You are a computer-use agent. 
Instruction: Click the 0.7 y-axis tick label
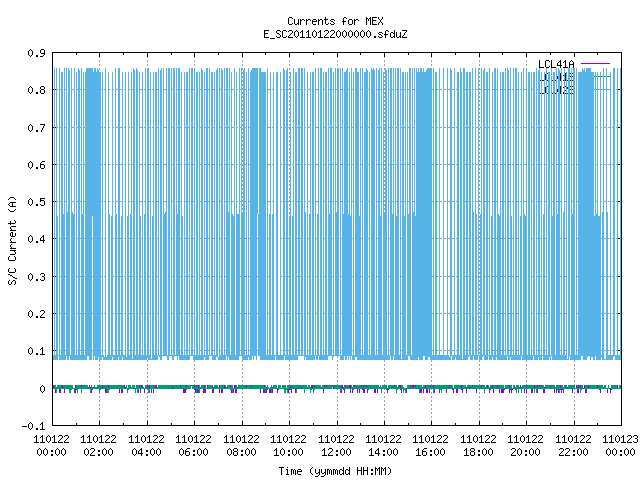point(36,128)
